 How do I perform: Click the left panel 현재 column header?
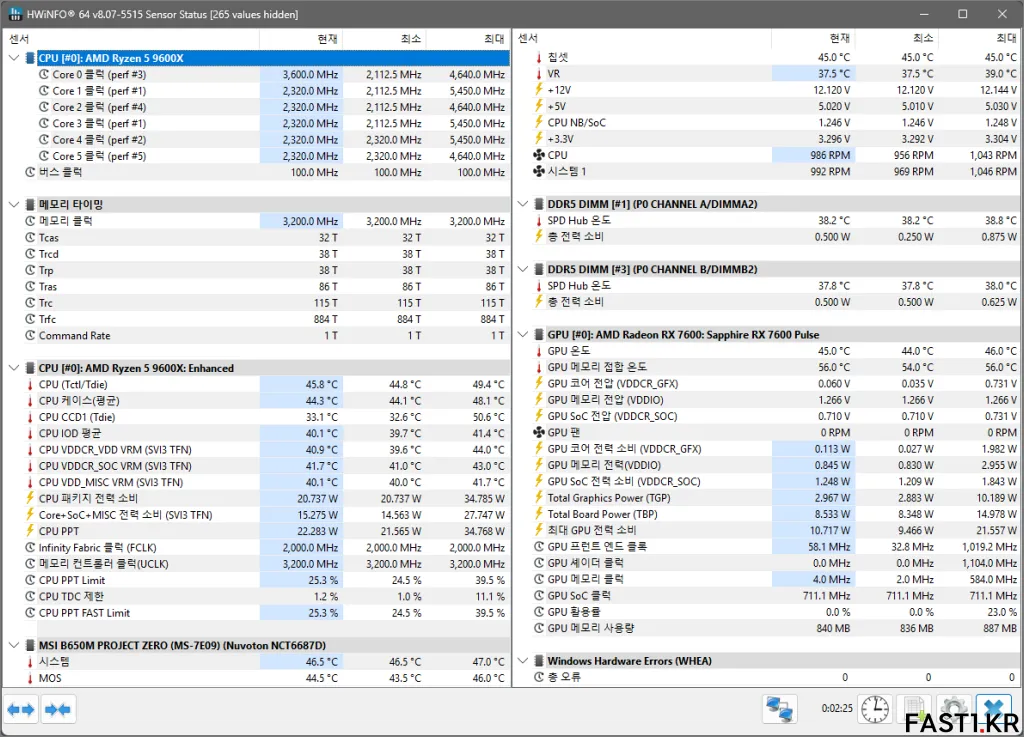(301, 39)
